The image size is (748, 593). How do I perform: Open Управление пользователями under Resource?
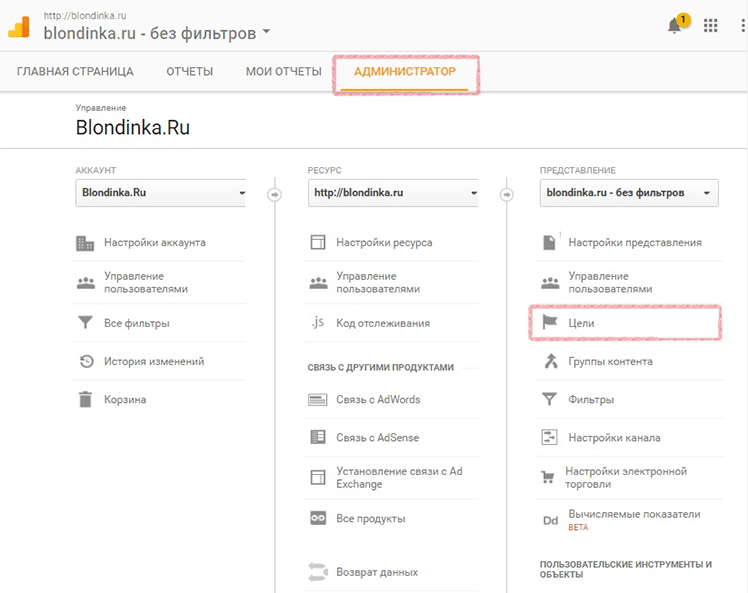tap(378, 282)
